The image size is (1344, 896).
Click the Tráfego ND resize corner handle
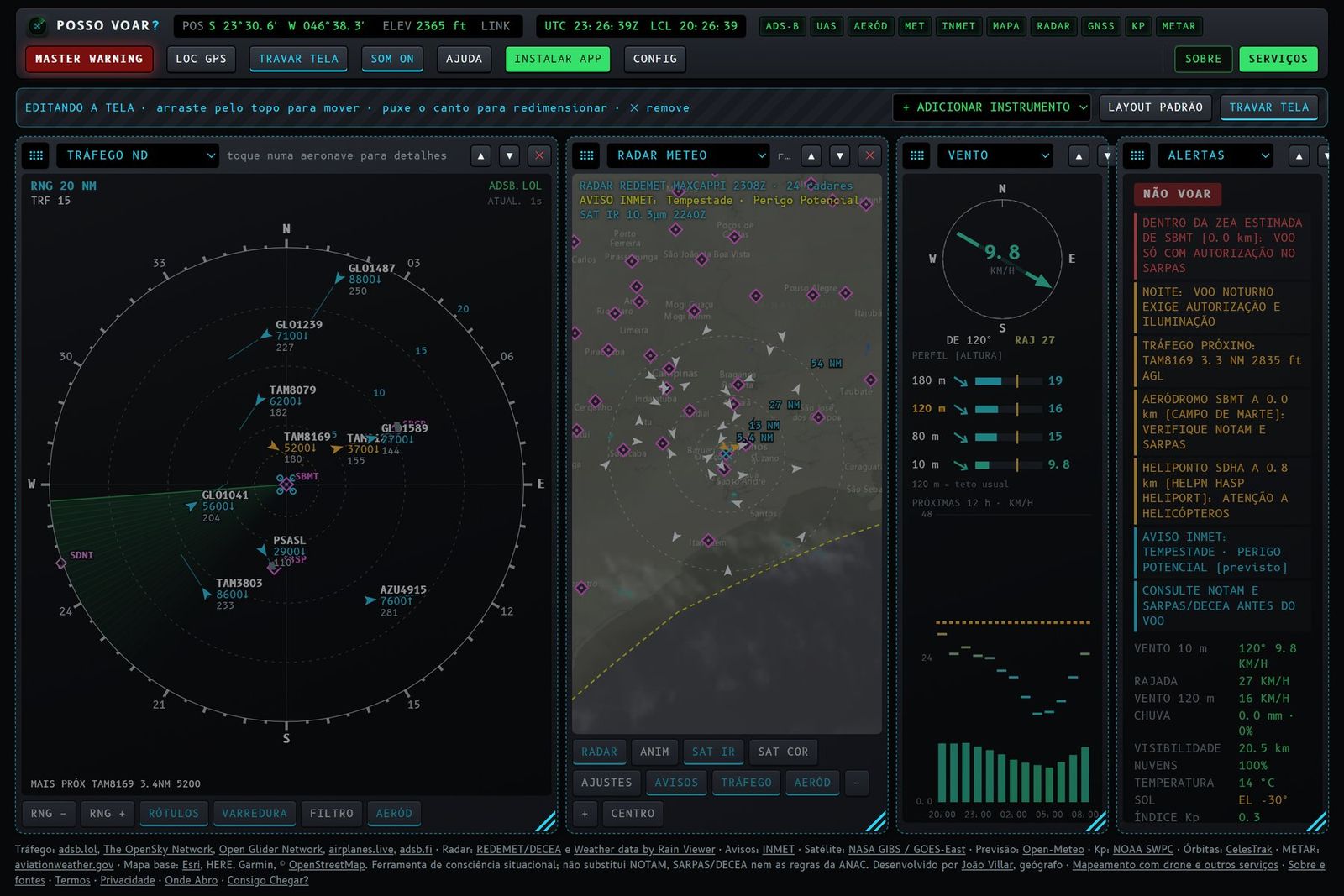click(546, 820)
